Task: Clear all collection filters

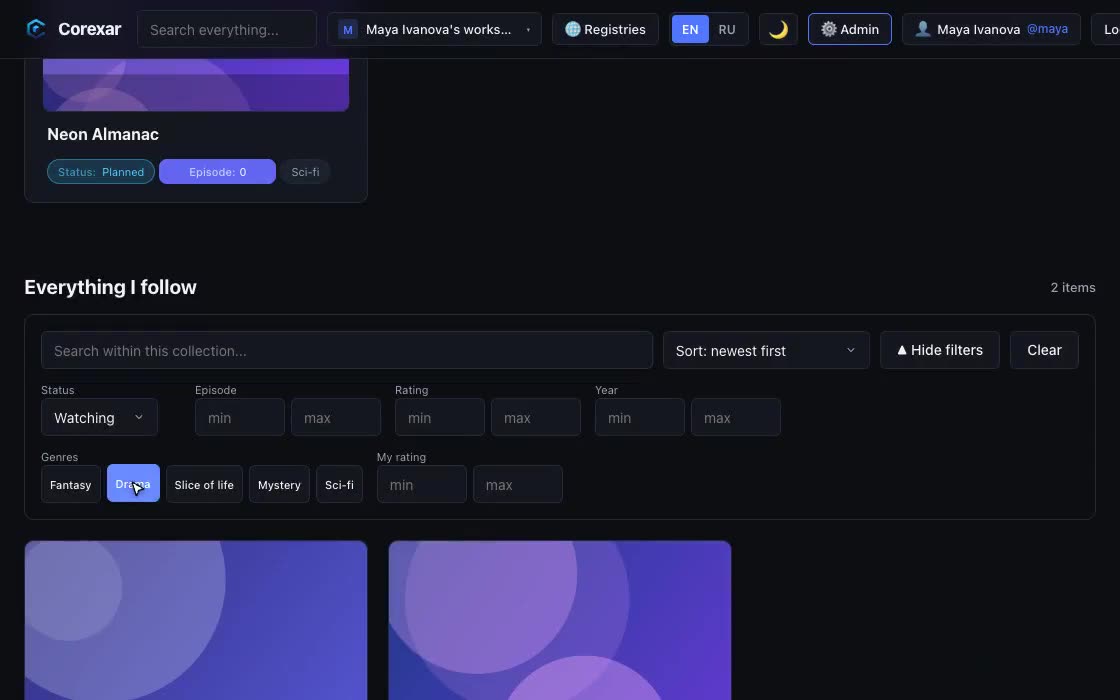Action: pyautogui.click(x=1044, y=350)
